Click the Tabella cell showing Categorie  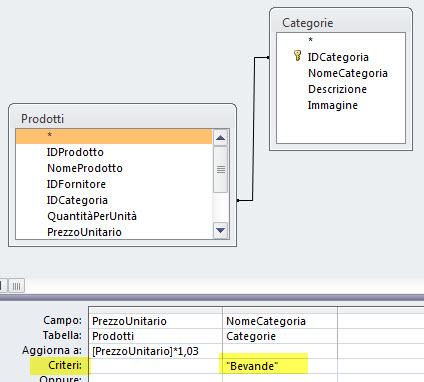(280, 336)
